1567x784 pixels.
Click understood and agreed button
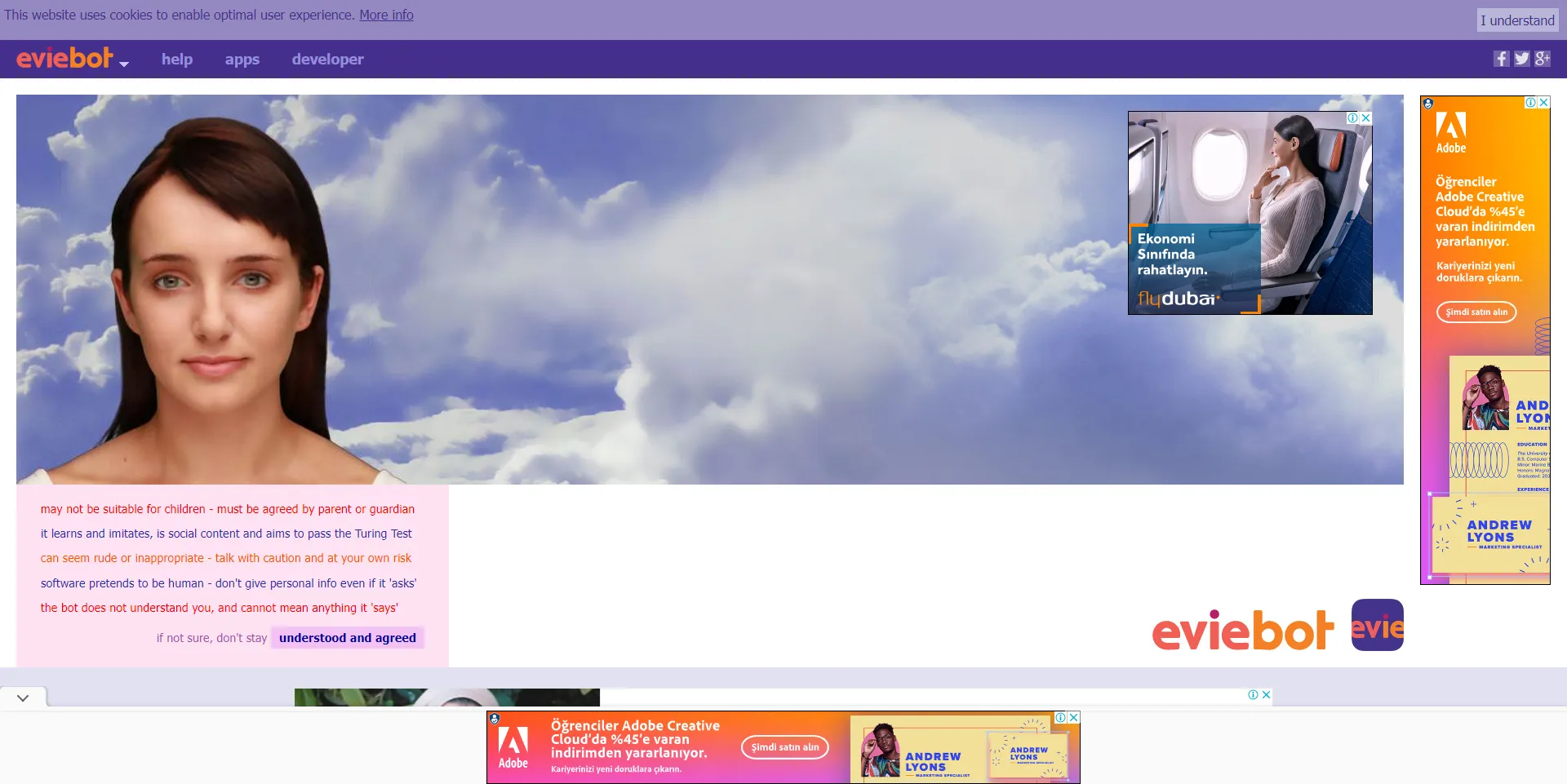(x=348, y=638)
